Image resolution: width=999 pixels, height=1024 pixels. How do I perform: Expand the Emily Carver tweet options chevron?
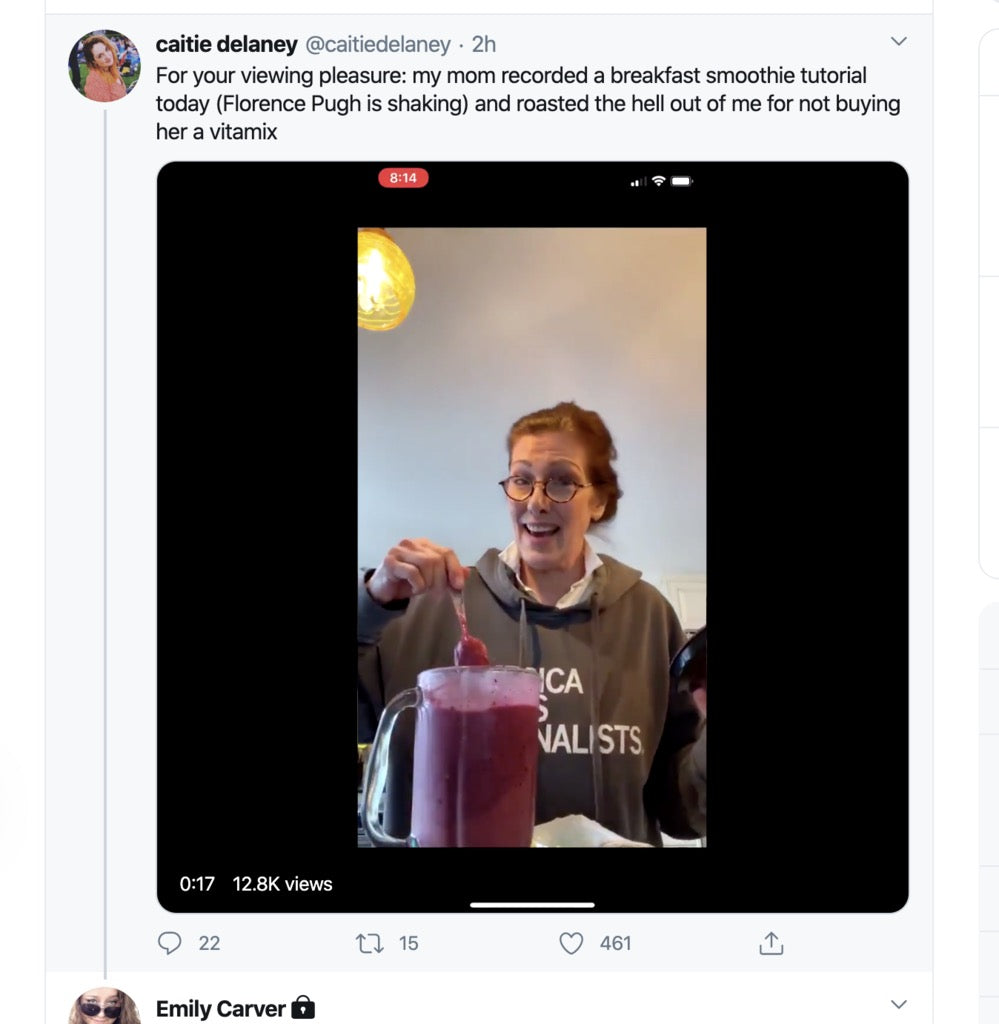[898, 1004]
